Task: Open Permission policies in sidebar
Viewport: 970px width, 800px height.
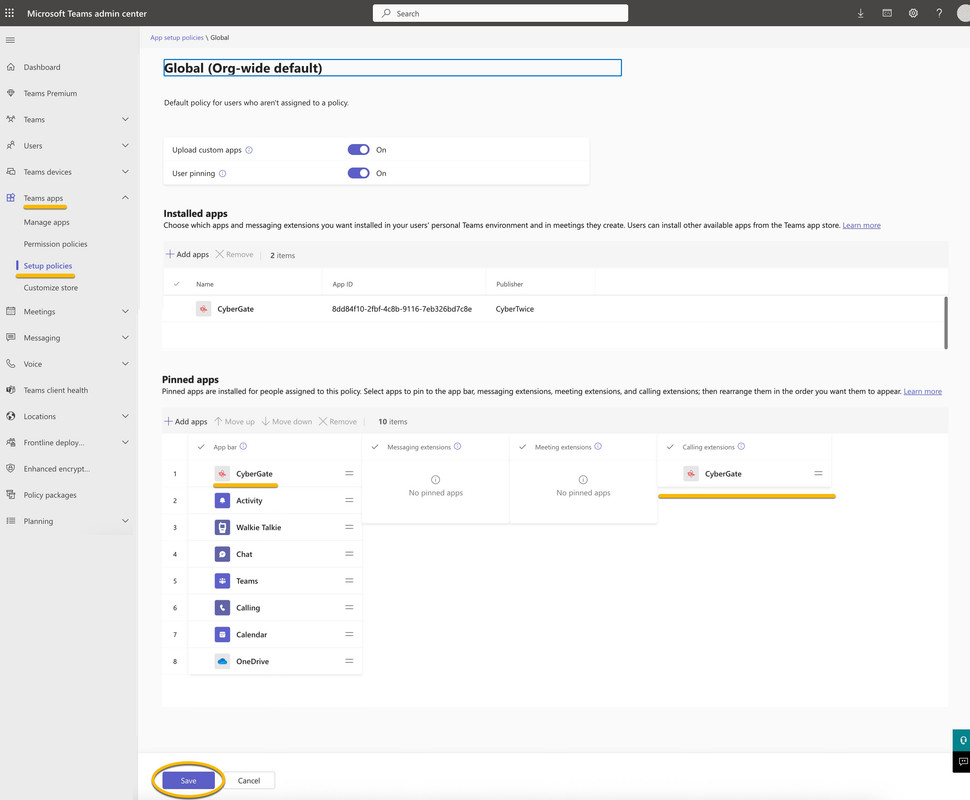Action: point(56,244)
